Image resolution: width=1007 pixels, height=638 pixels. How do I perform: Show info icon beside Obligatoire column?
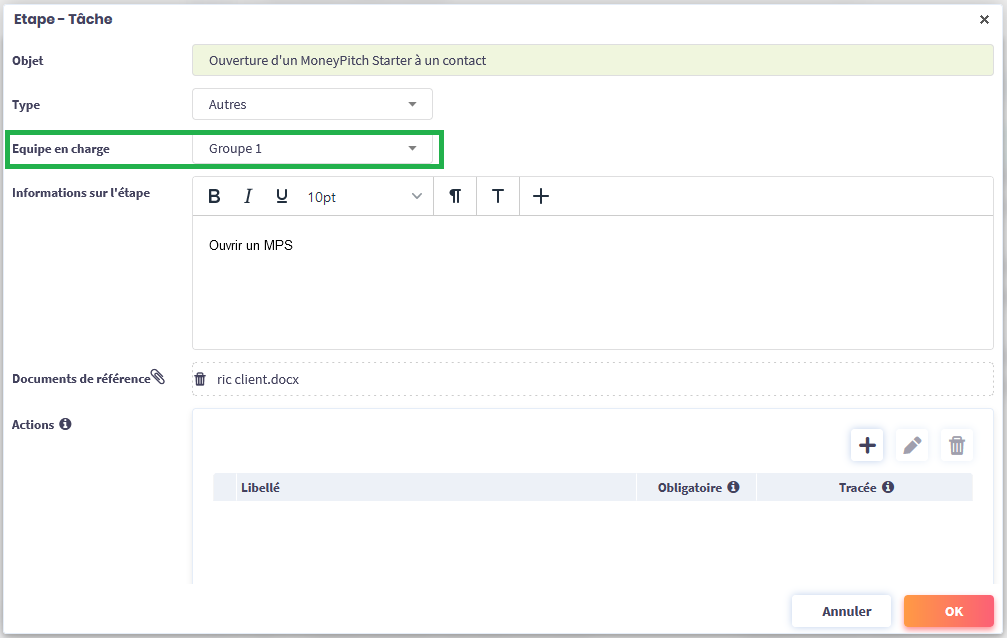tap(733, 487)
